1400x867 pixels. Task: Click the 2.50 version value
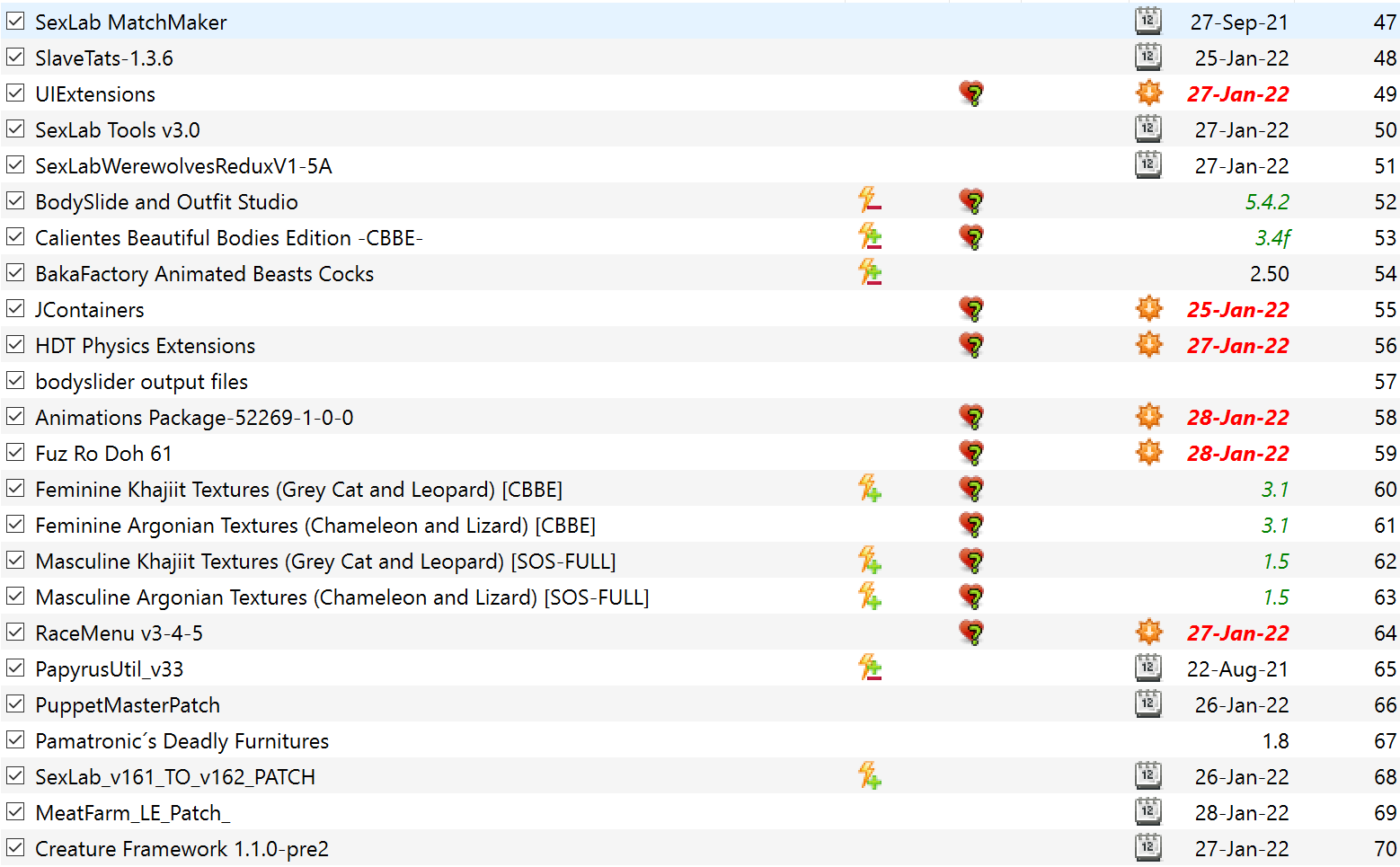(x=1269, y=274)
